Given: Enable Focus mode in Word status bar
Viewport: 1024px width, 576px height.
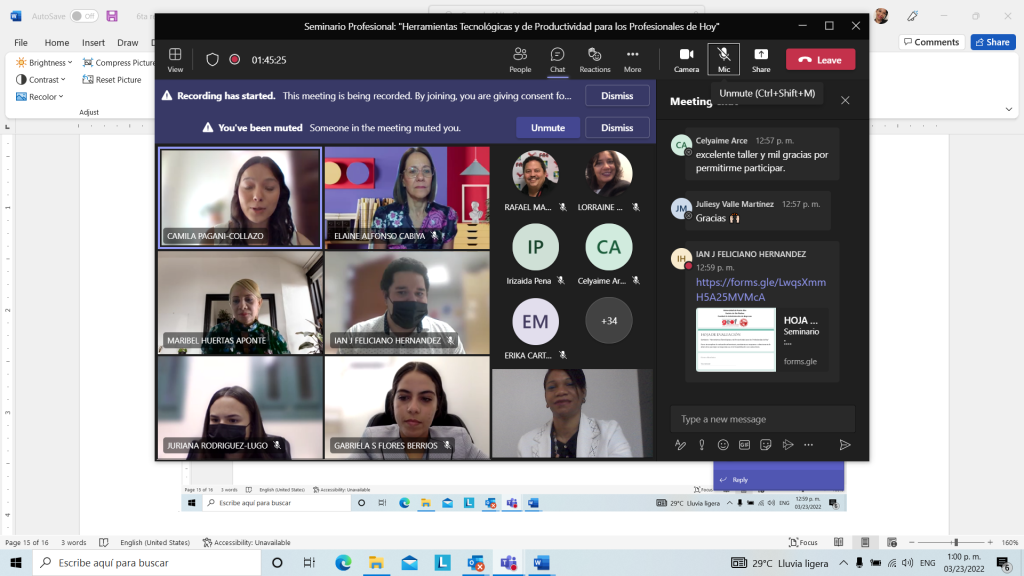Looking at the screenshot, I should point(803,542).
